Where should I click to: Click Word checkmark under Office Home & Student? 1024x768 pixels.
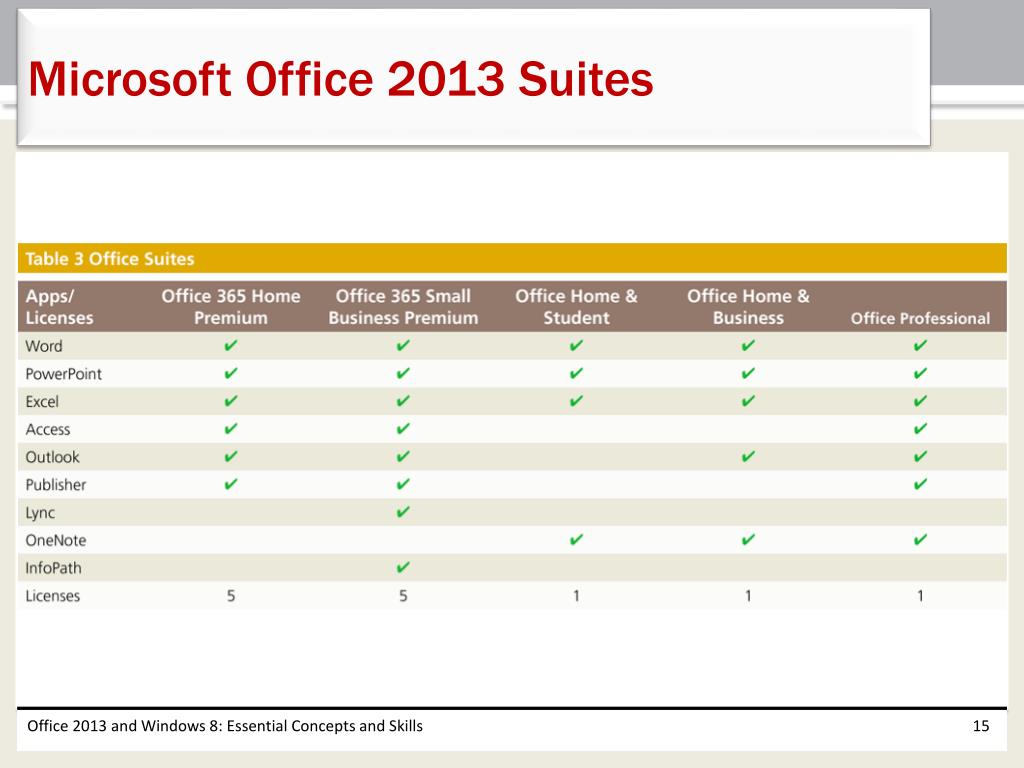click(576, 345)
